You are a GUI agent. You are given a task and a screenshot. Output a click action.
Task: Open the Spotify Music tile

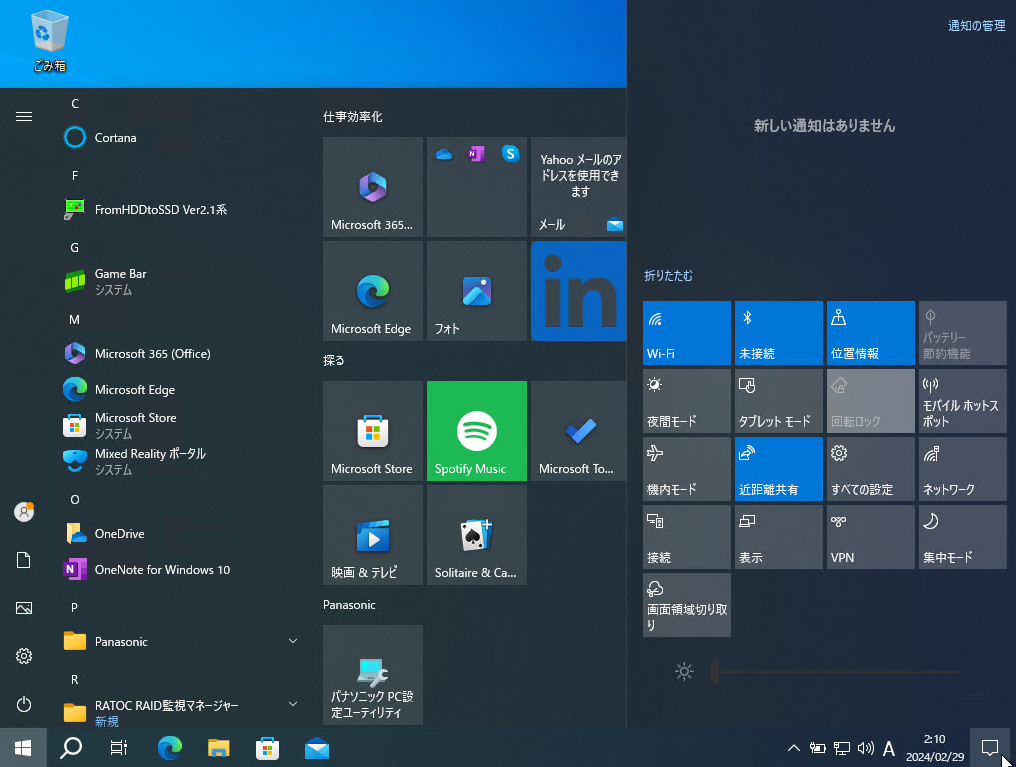pos(477,431)
